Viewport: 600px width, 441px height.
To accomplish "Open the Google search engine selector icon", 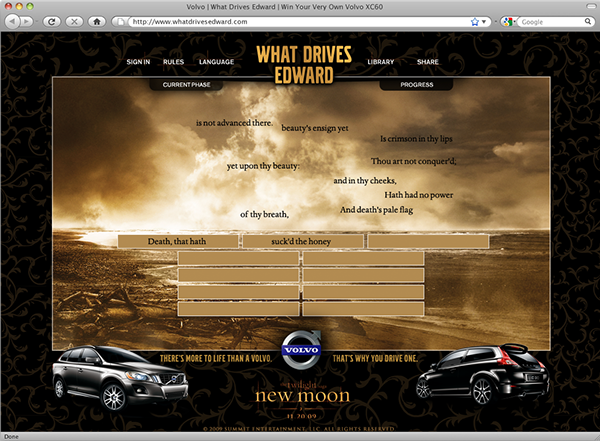I will click(x=508, y=22).
